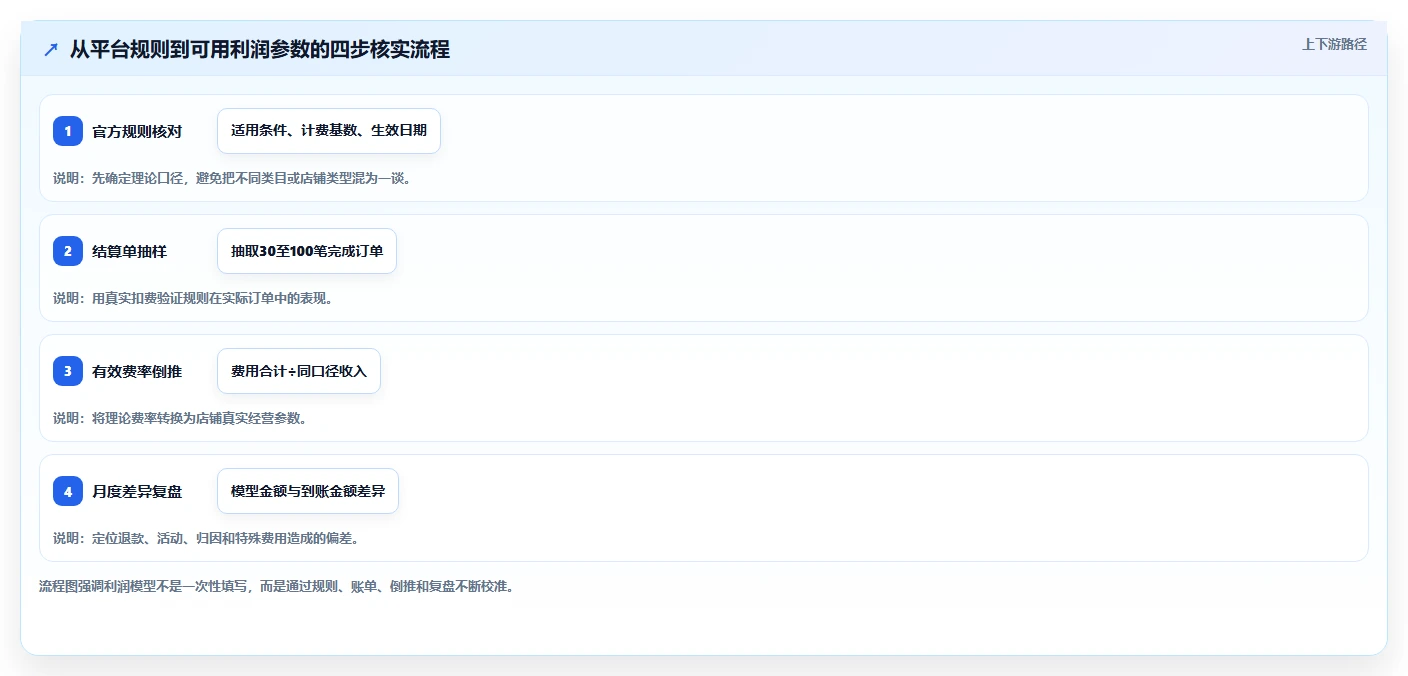Click the 结算单抽样 step name

click(x=129, y=251)
